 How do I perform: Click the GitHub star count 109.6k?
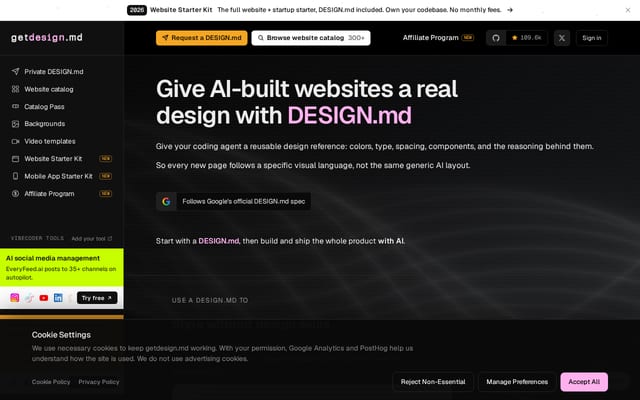527,38
